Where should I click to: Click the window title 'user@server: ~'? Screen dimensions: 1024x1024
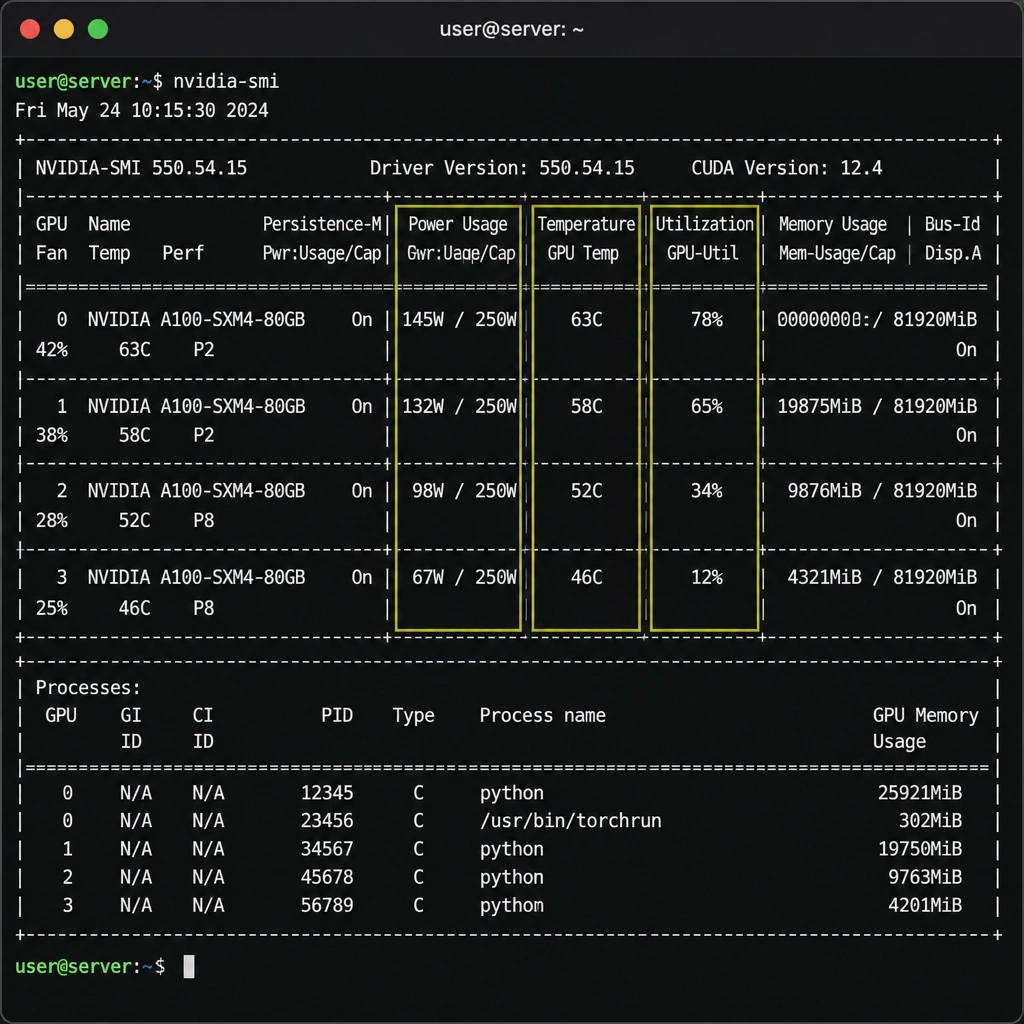coord(511,29)
